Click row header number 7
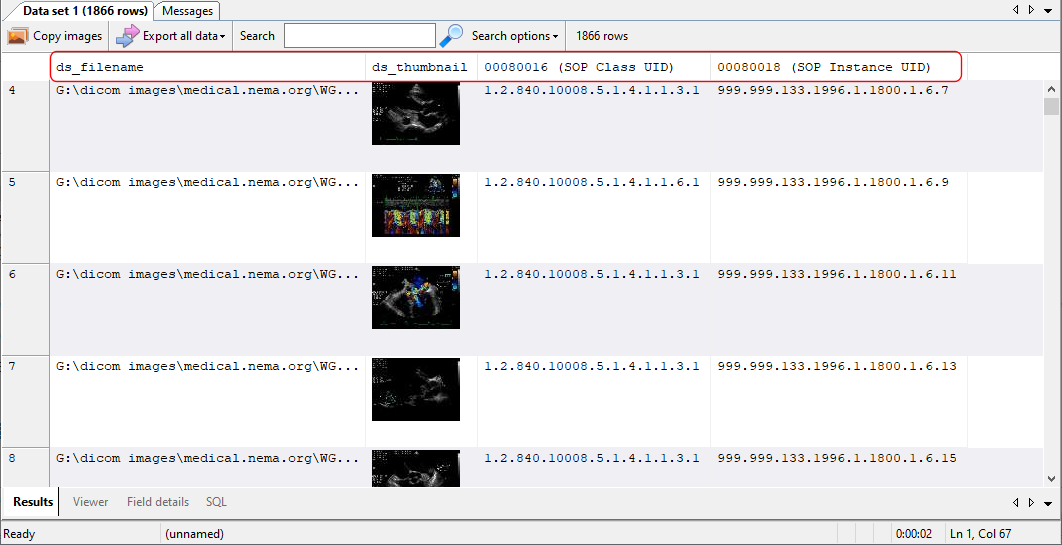This screenshot has height=545, width=1062. coord(25,401)
